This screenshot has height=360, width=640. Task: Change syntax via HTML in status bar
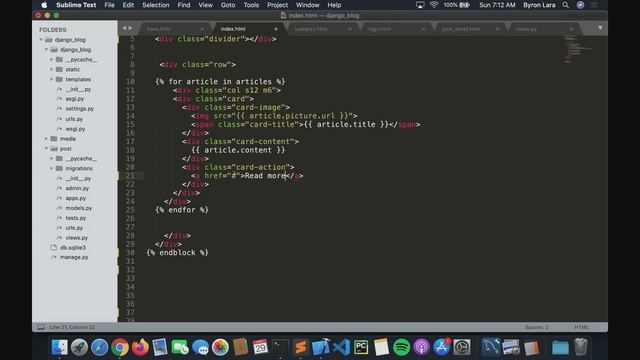(581, 327)
